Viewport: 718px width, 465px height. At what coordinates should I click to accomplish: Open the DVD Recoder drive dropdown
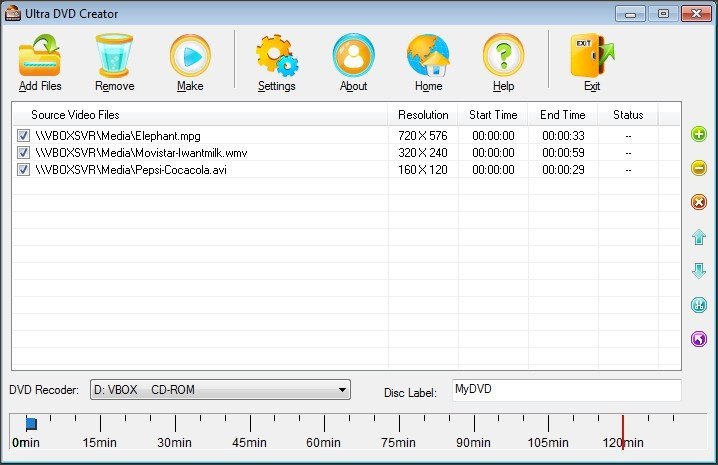pyautogui.click(x=220, y=389)
